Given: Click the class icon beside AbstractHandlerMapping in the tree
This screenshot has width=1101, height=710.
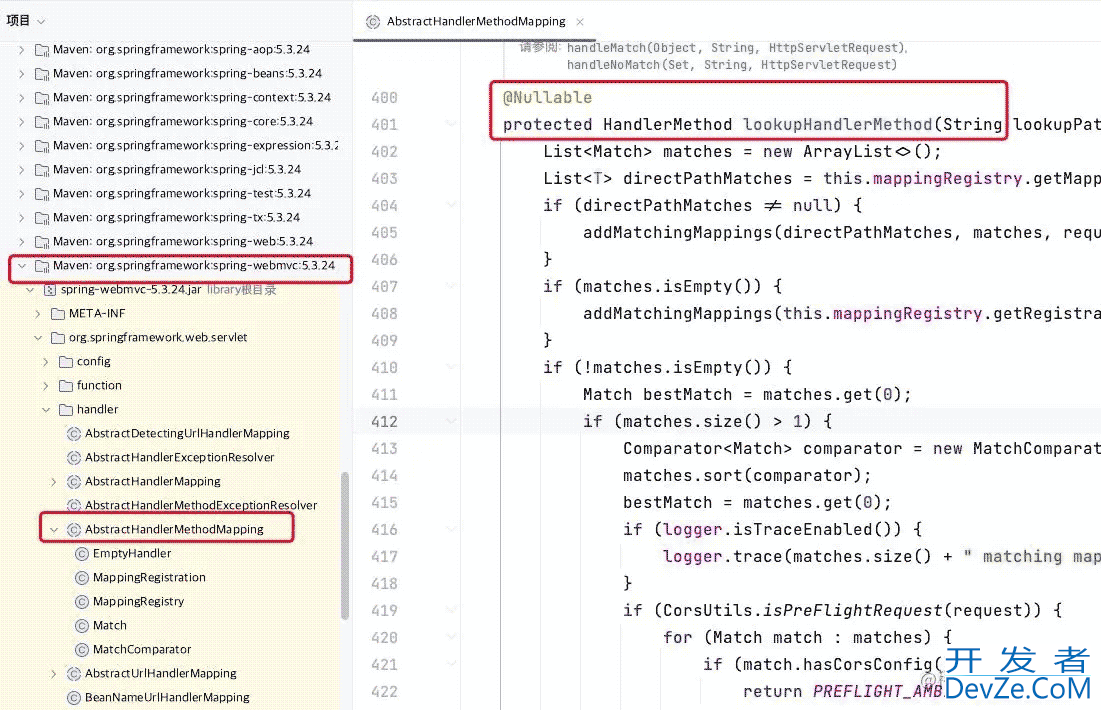Looking at the screenshot, I should (74, 482).
